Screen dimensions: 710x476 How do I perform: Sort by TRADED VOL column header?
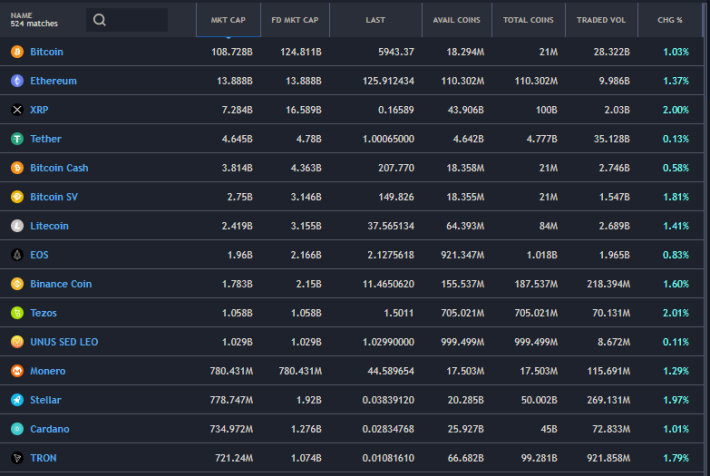click(x=601, y=20)
